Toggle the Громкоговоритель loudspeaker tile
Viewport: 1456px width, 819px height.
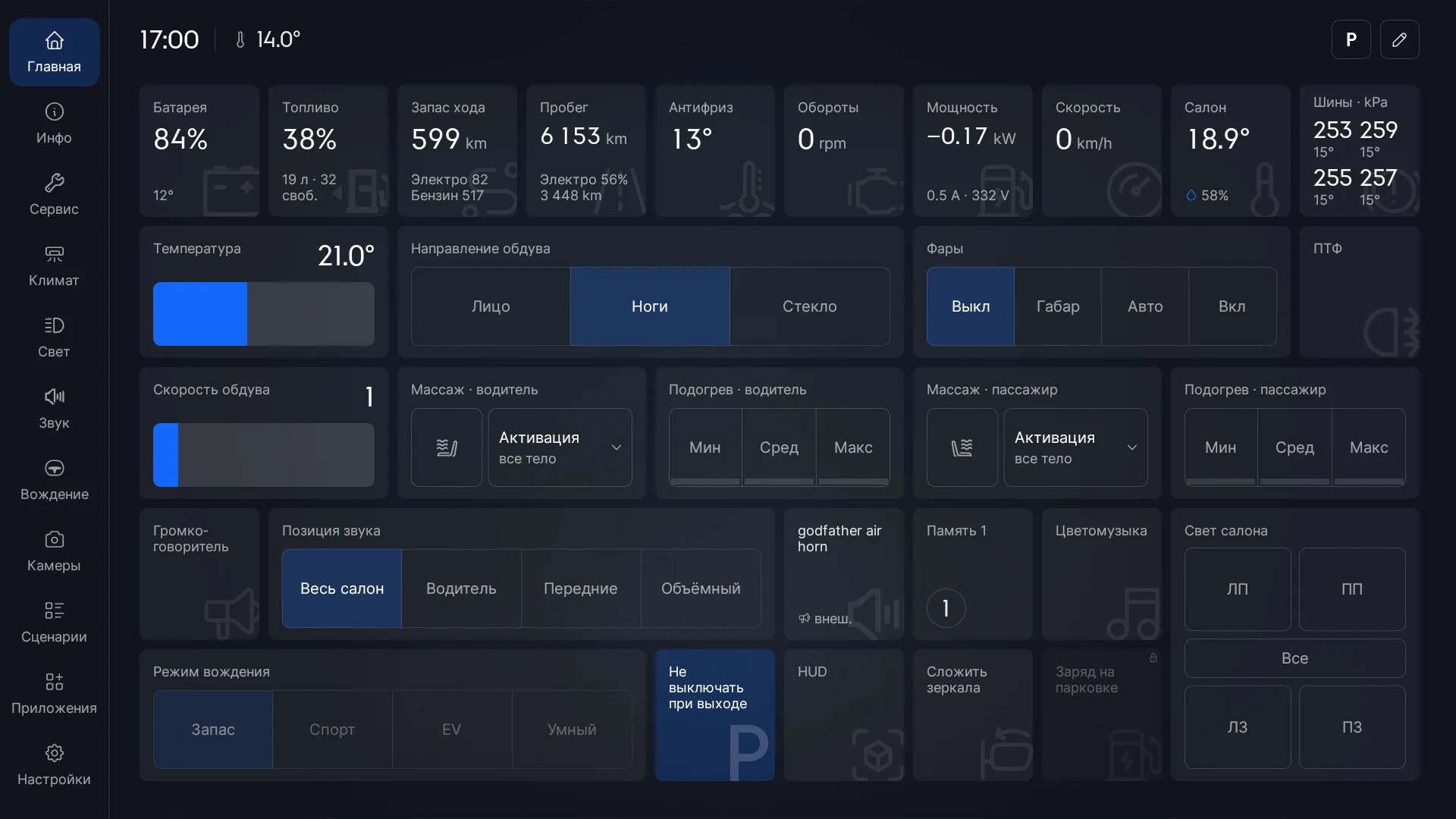click(199, 574)
